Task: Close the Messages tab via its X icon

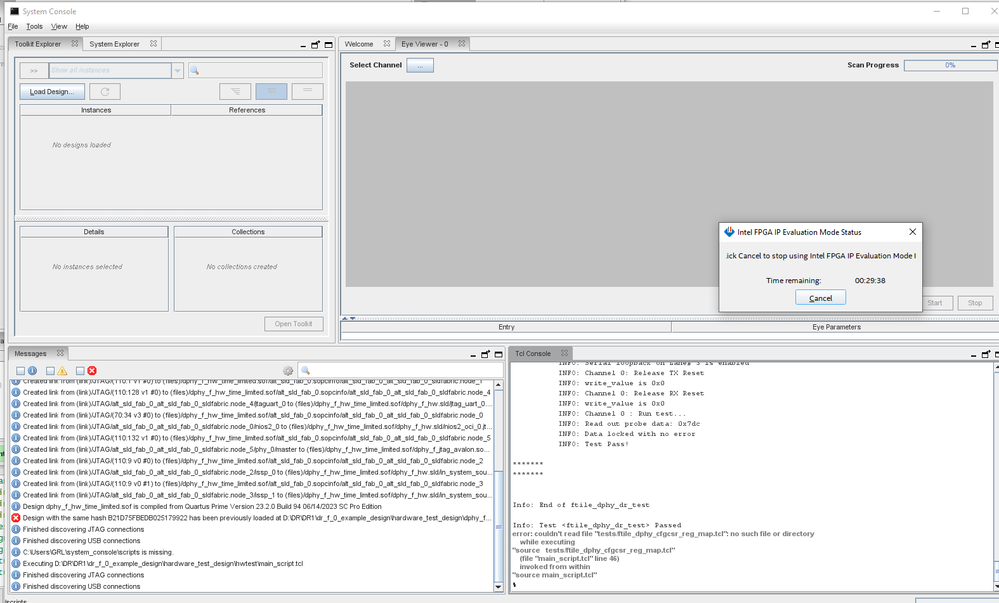Action: (58, 353)
